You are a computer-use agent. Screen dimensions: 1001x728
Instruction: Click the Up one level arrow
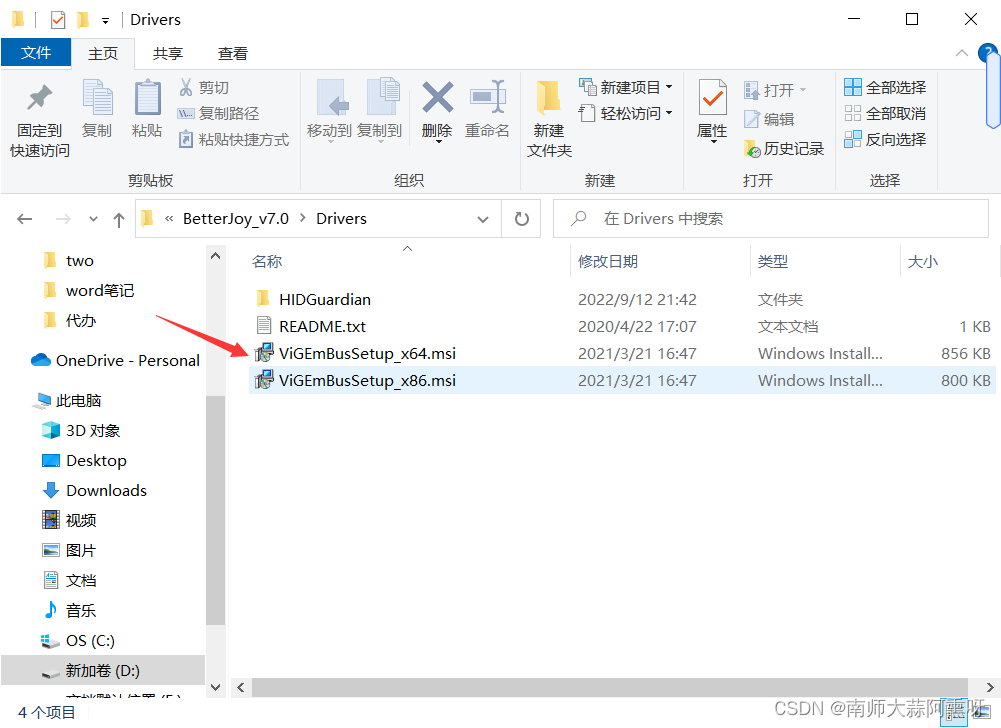119,220
